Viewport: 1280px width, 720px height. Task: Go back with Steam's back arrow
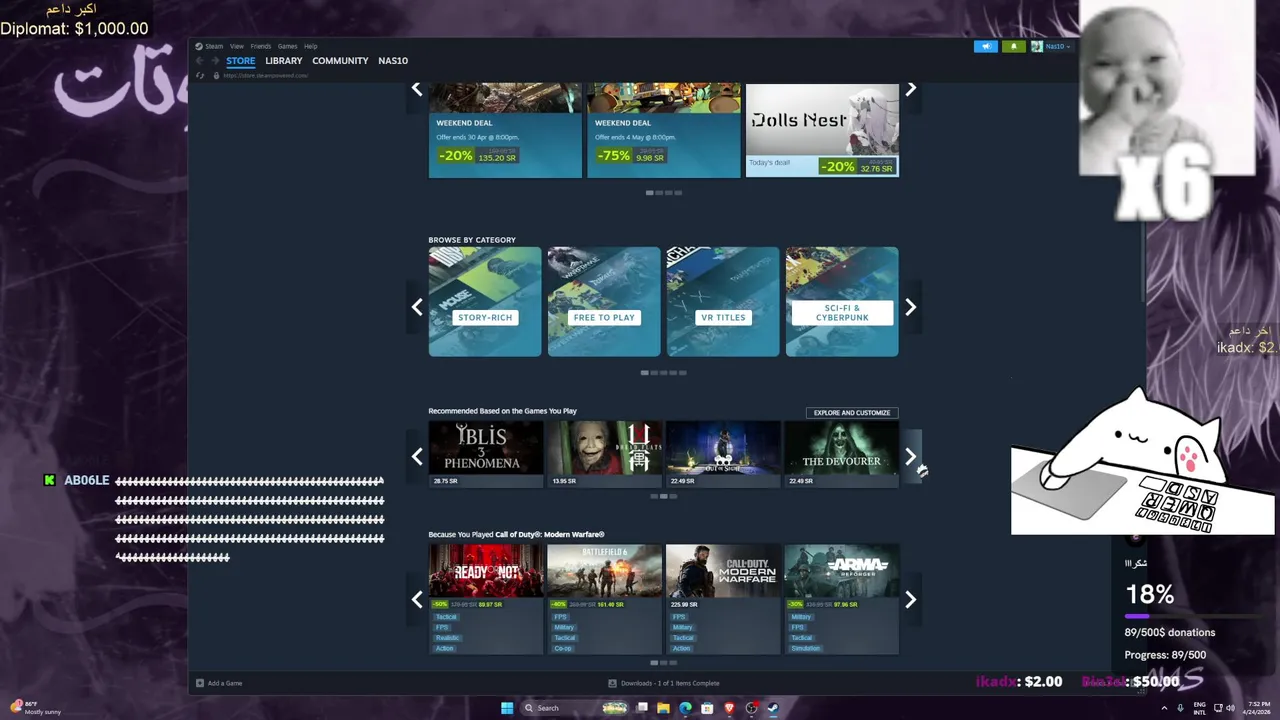pos(199,61)
